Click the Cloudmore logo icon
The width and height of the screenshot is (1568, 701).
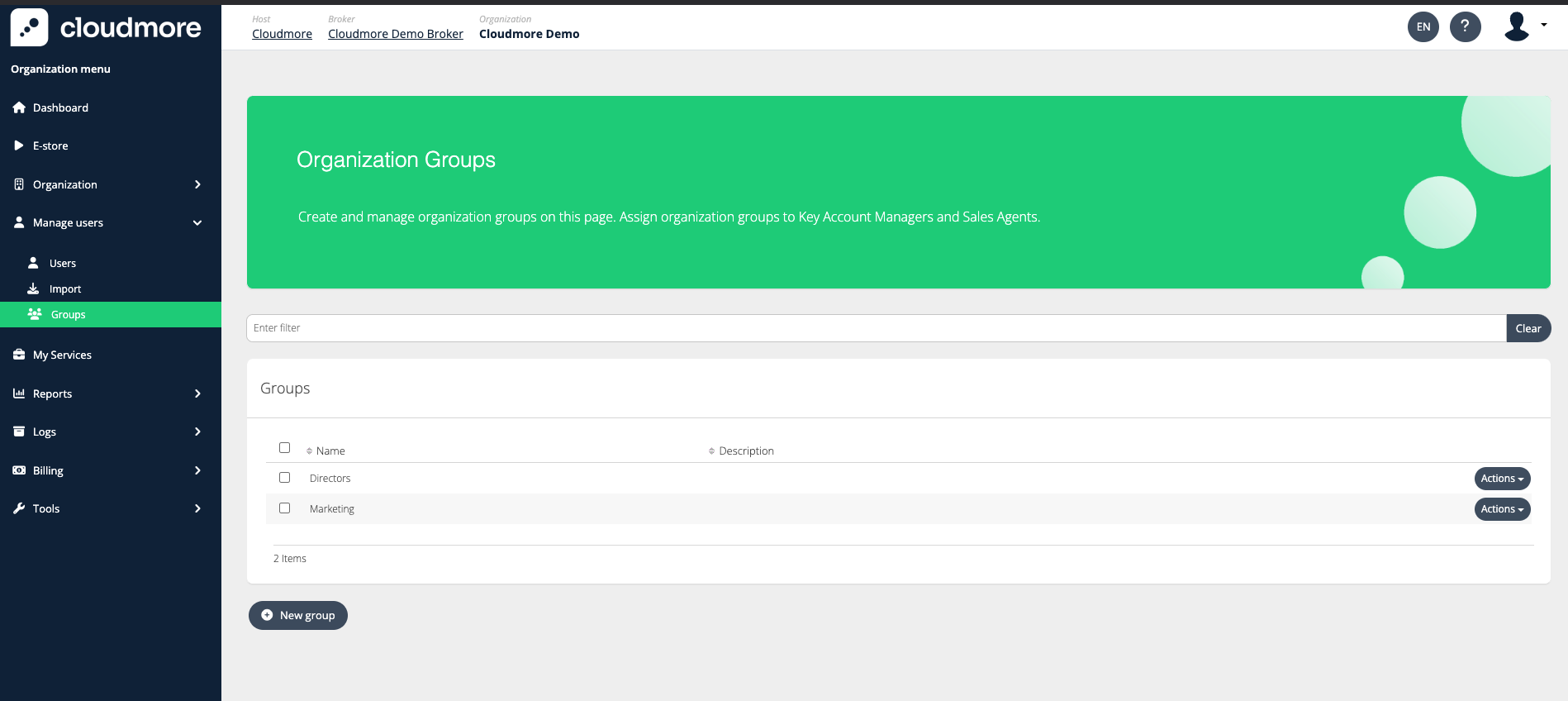point(30,27)
